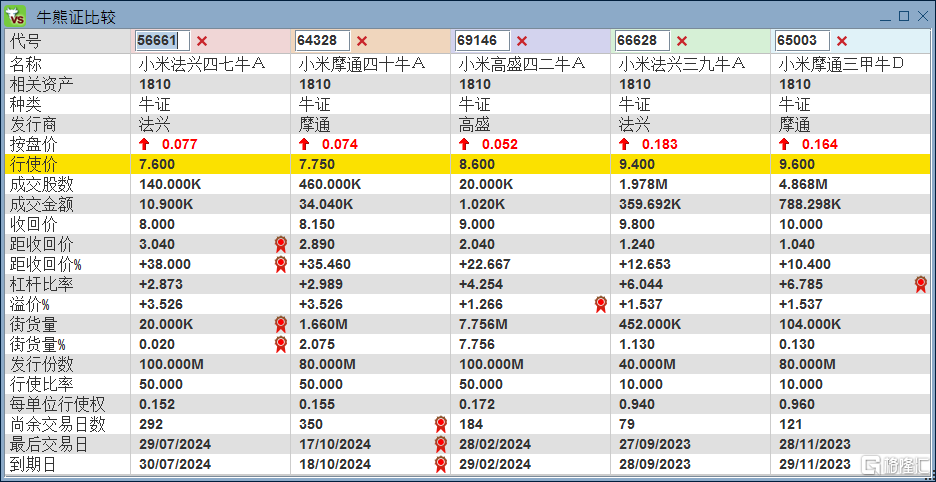Image resolution: width=936 pixels, height=482 pixels.
Task: Click the award ribbon beside 17/10/2024
Action: click(x=441, y=444)
